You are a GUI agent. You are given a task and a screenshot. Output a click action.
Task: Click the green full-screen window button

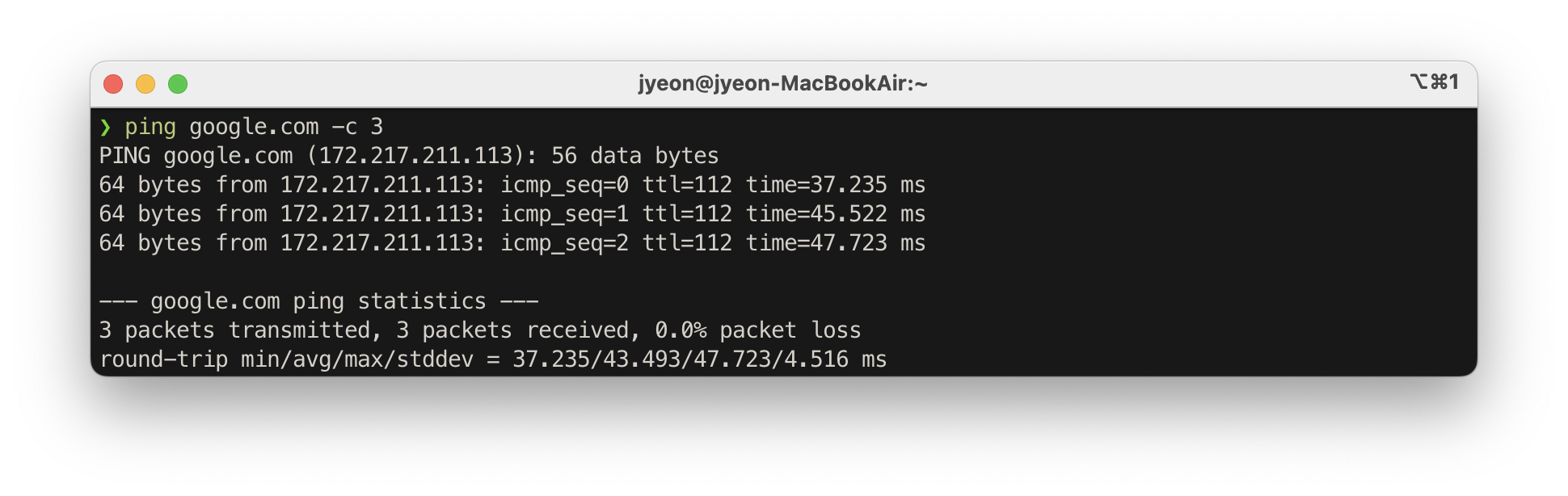pyautogui.click(x=178, y=84)
